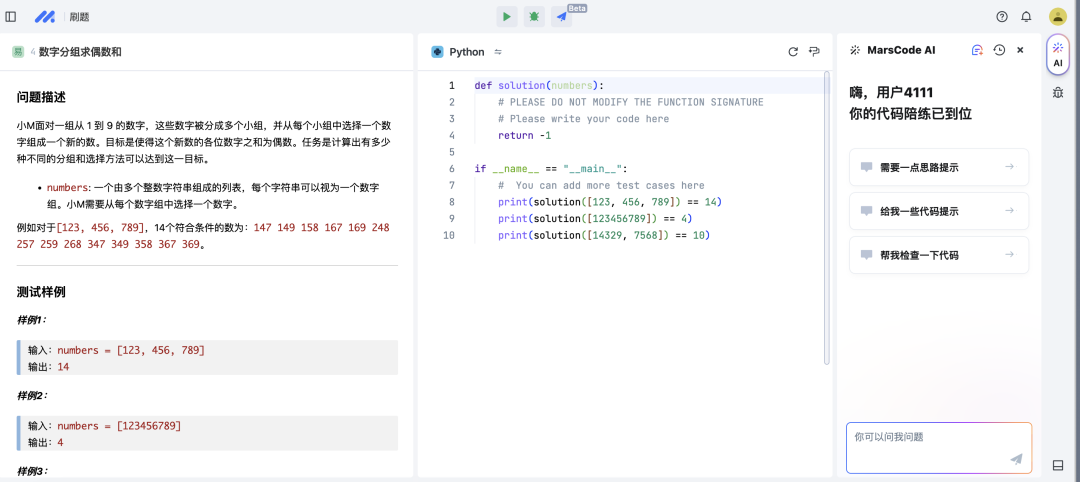Open notifications bell
1080x482 pixels.
[x=1026, y=17]
